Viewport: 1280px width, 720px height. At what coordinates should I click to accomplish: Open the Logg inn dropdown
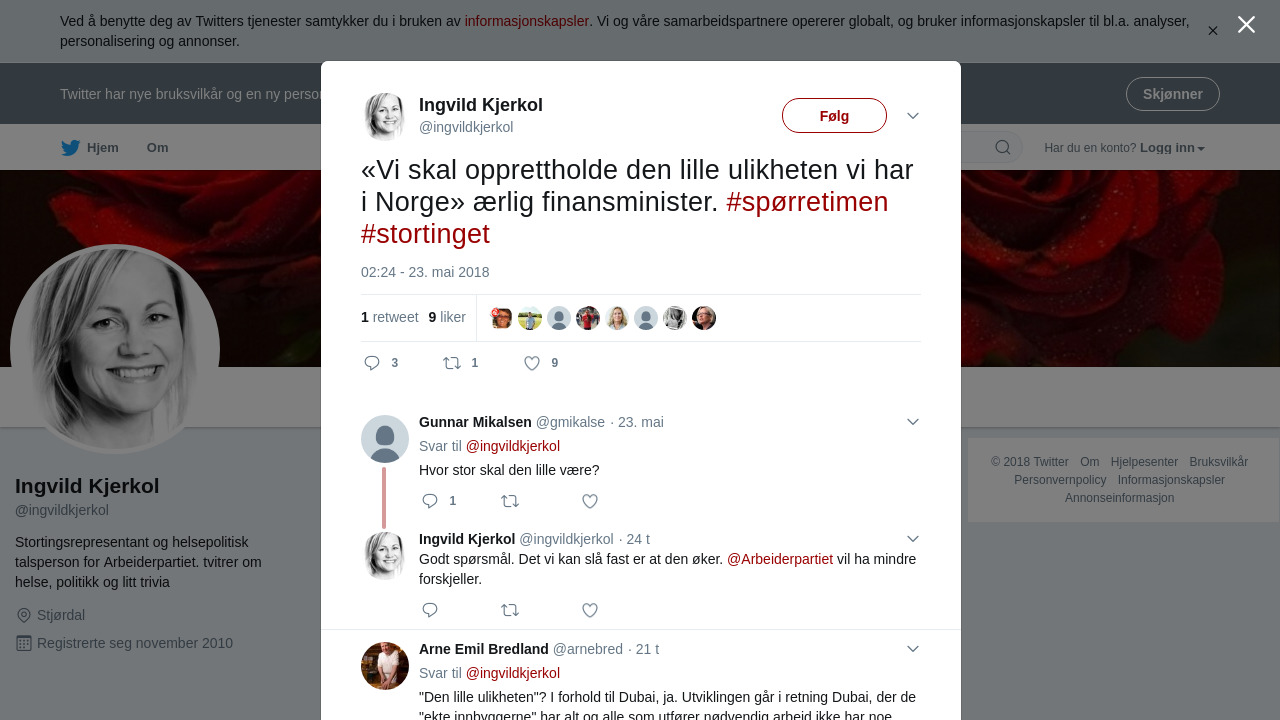(1172, 148)
